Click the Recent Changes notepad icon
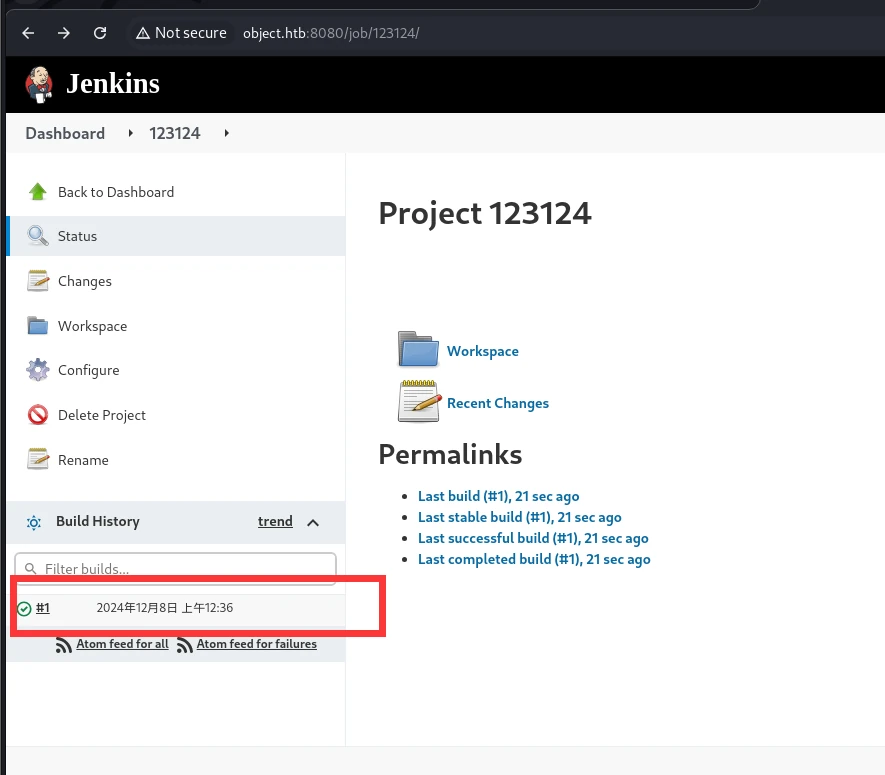Image resolution: width=885 pixels, height=775 pixels. [419, 401]
